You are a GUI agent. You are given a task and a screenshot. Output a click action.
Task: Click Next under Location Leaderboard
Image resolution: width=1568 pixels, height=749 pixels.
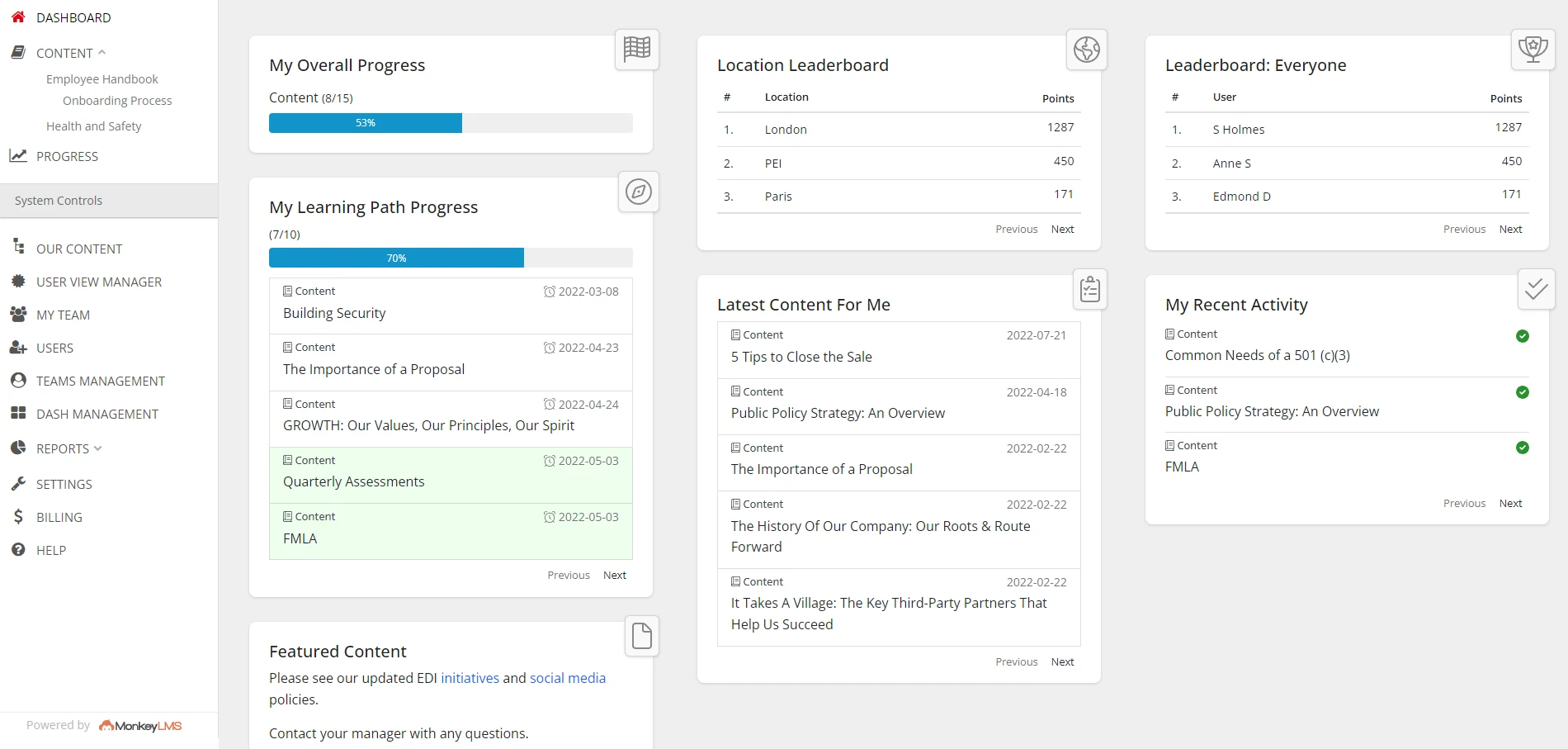[x=1062, y=230]
